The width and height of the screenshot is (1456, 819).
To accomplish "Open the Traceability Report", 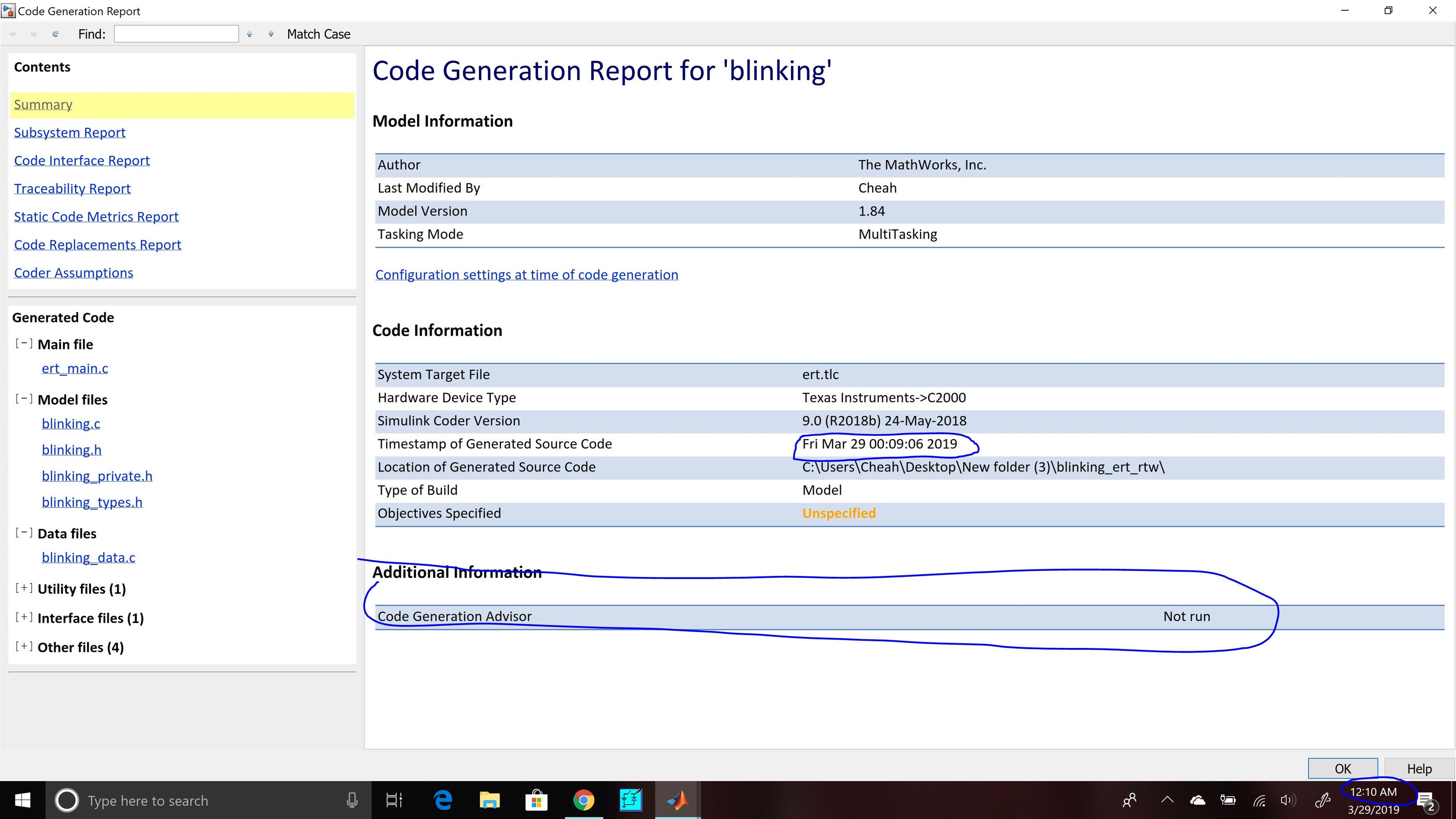I will pyautogui.click(x=72, y=189).
